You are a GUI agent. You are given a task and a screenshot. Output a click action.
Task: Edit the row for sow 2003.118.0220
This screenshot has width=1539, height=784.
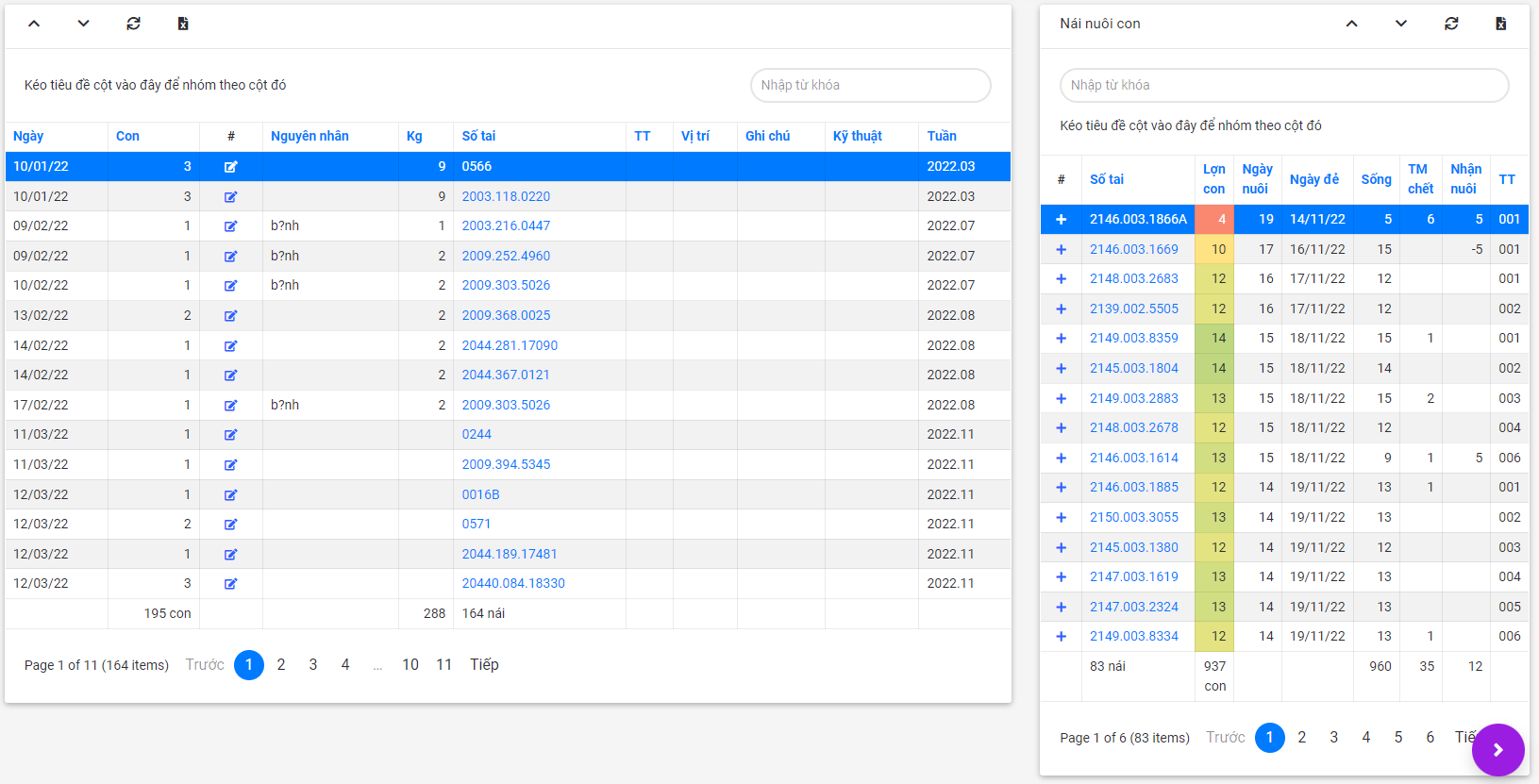pyautogui.click(x=230, y=197)
